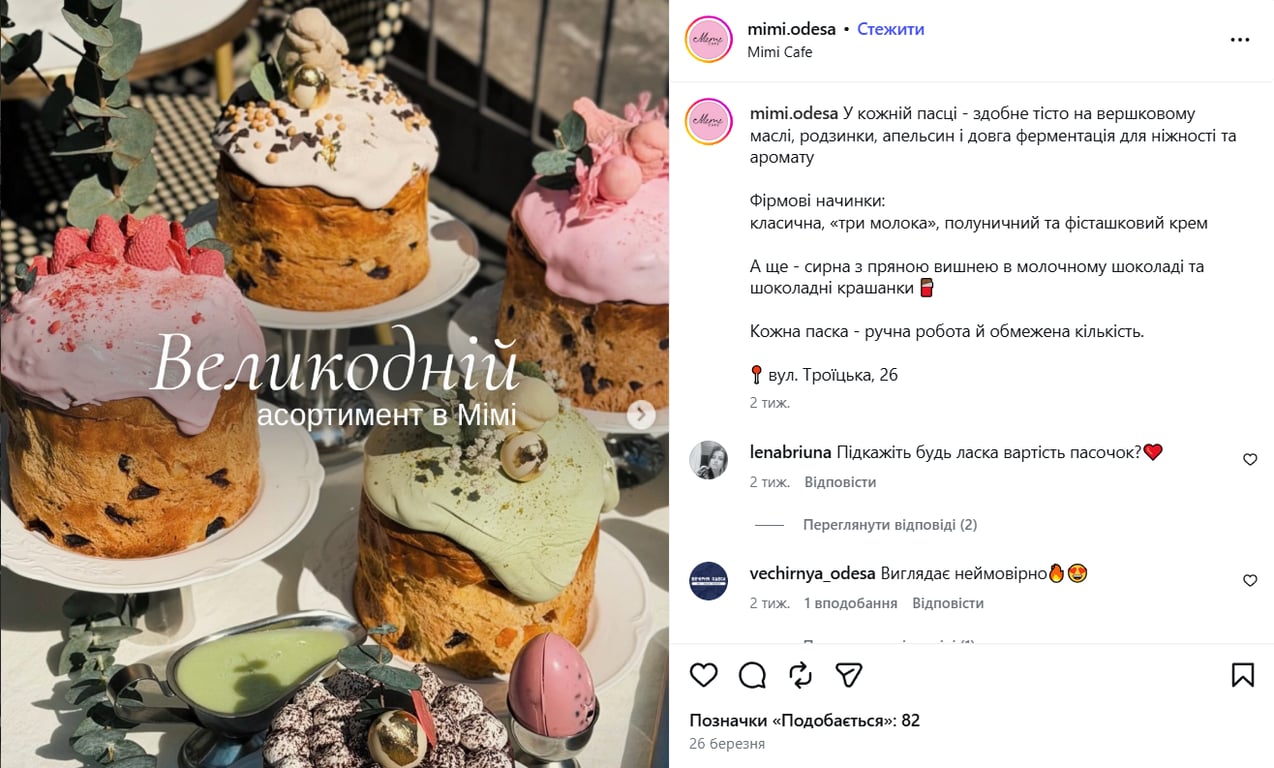Like lenabriuna's comment heart
This screenshot has width=1274, height=768.
coord(1250,459)
